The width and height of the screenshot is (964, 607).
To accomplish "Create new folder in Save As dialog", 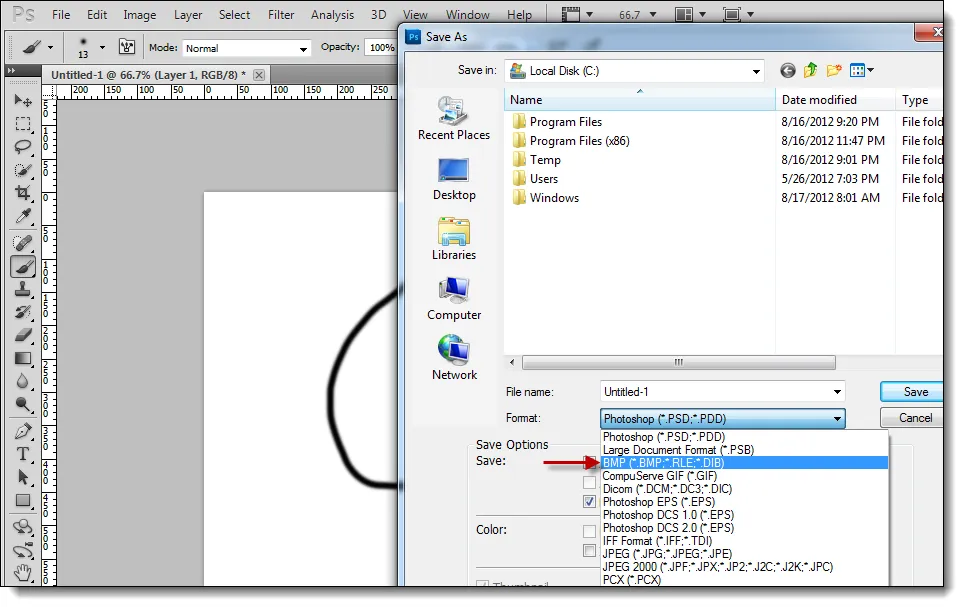I will click(x=834, y=70).
